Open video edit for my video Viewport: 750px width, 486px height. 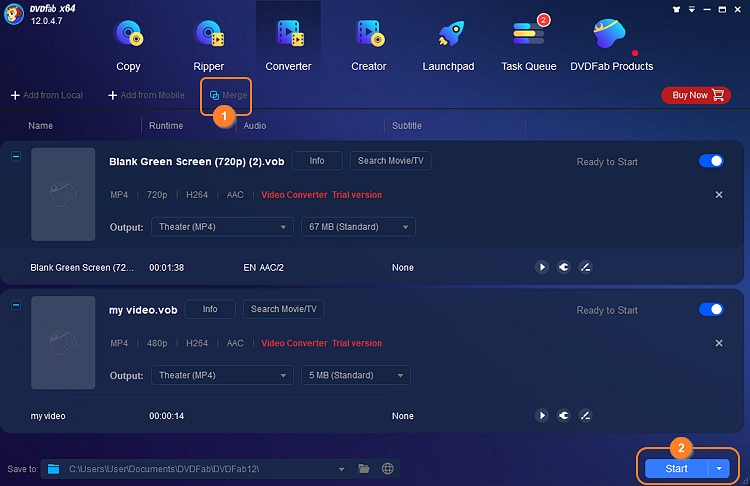(585, 415)
